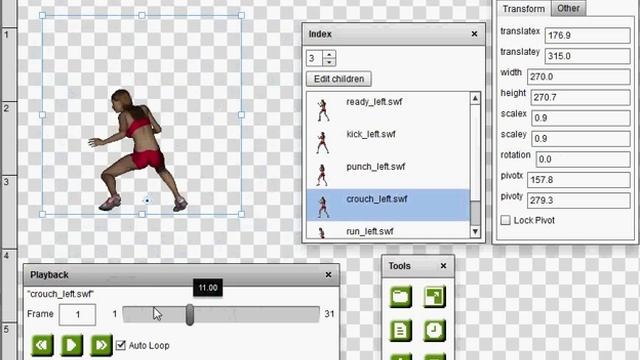Image resolution: width=640 pixels, height=360 pixels.
Task: Switch to the Transform tab
Action: [524, 9]
